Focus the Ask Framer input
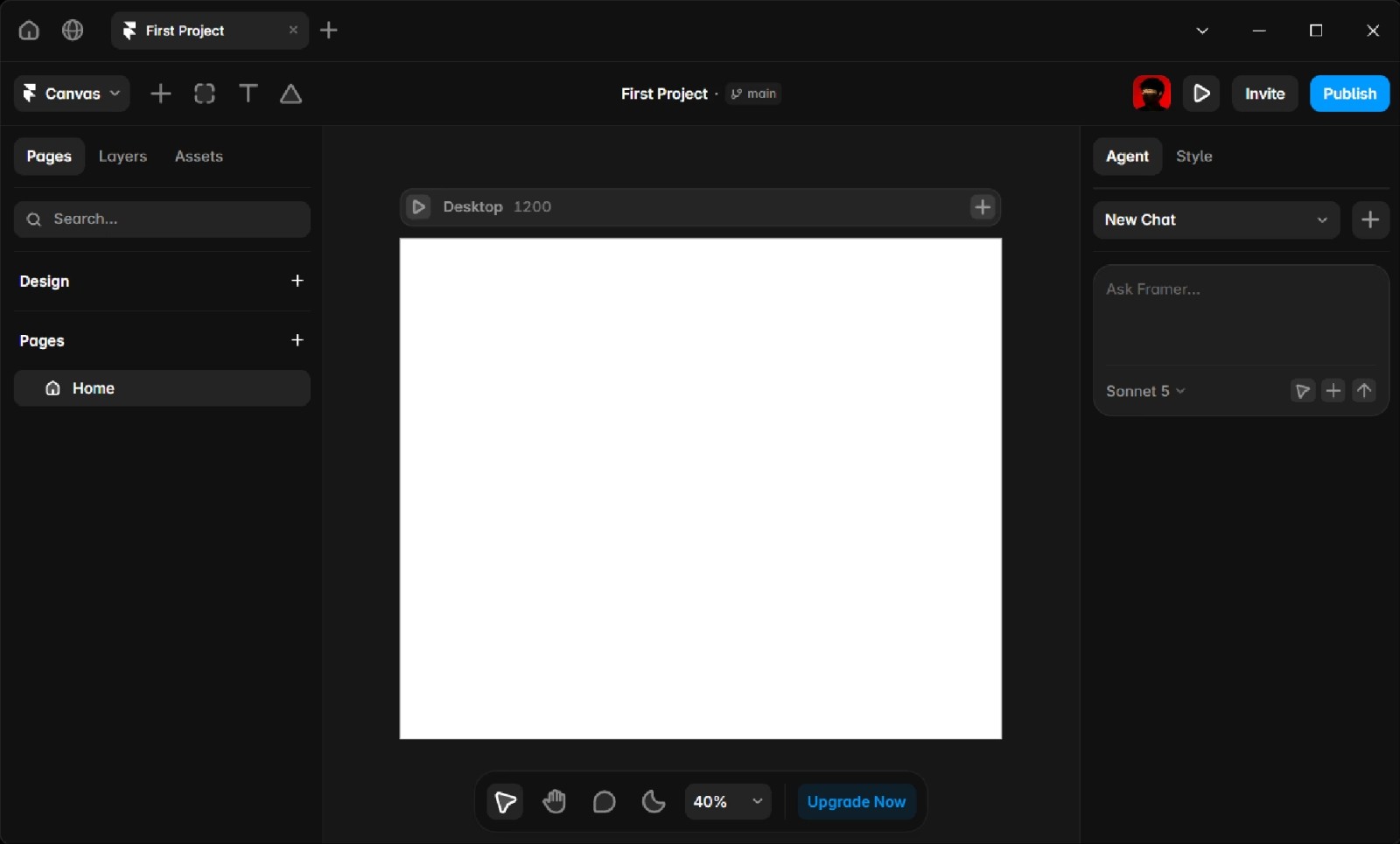This screenshot has height=844, width=1400. (x=1241, y=317)
